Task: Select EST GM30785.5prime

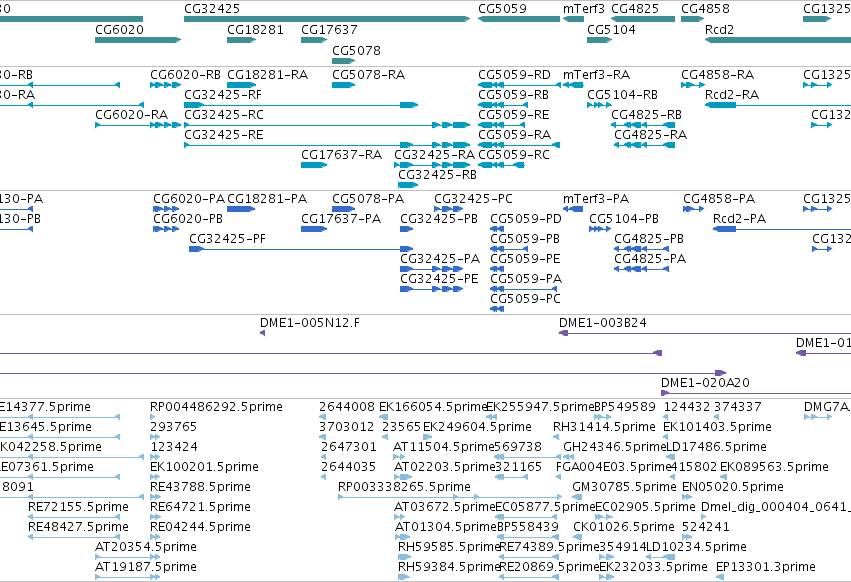Action: 624,486
